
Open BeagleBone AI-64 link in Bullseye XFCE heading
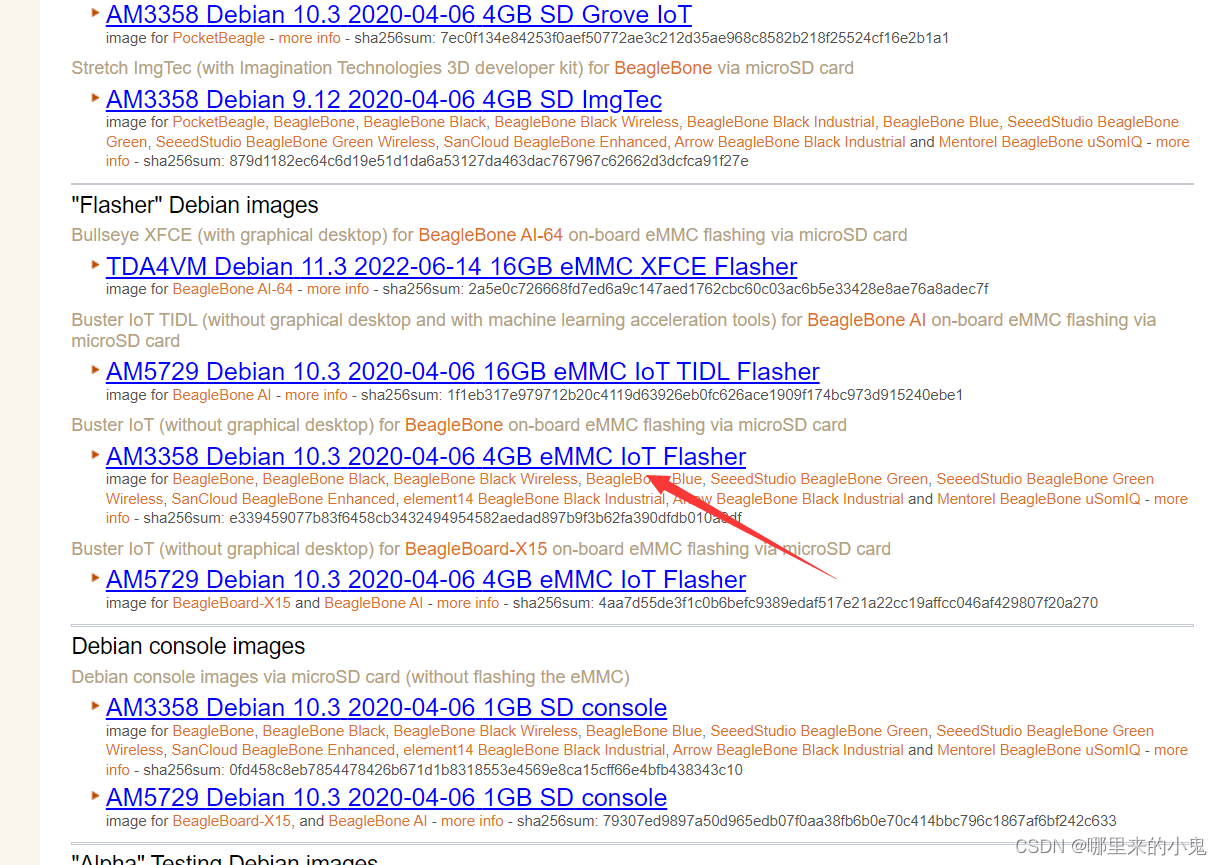[x=491, y=235]
